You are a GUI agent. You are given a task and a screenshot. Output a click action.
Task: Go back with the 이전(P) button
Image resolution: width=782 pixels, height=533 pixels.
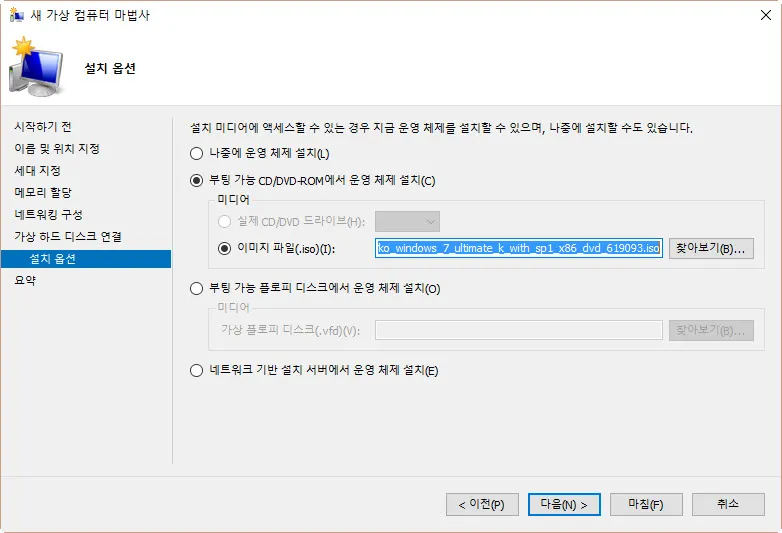pyautogui.click(x=482, y=505)
